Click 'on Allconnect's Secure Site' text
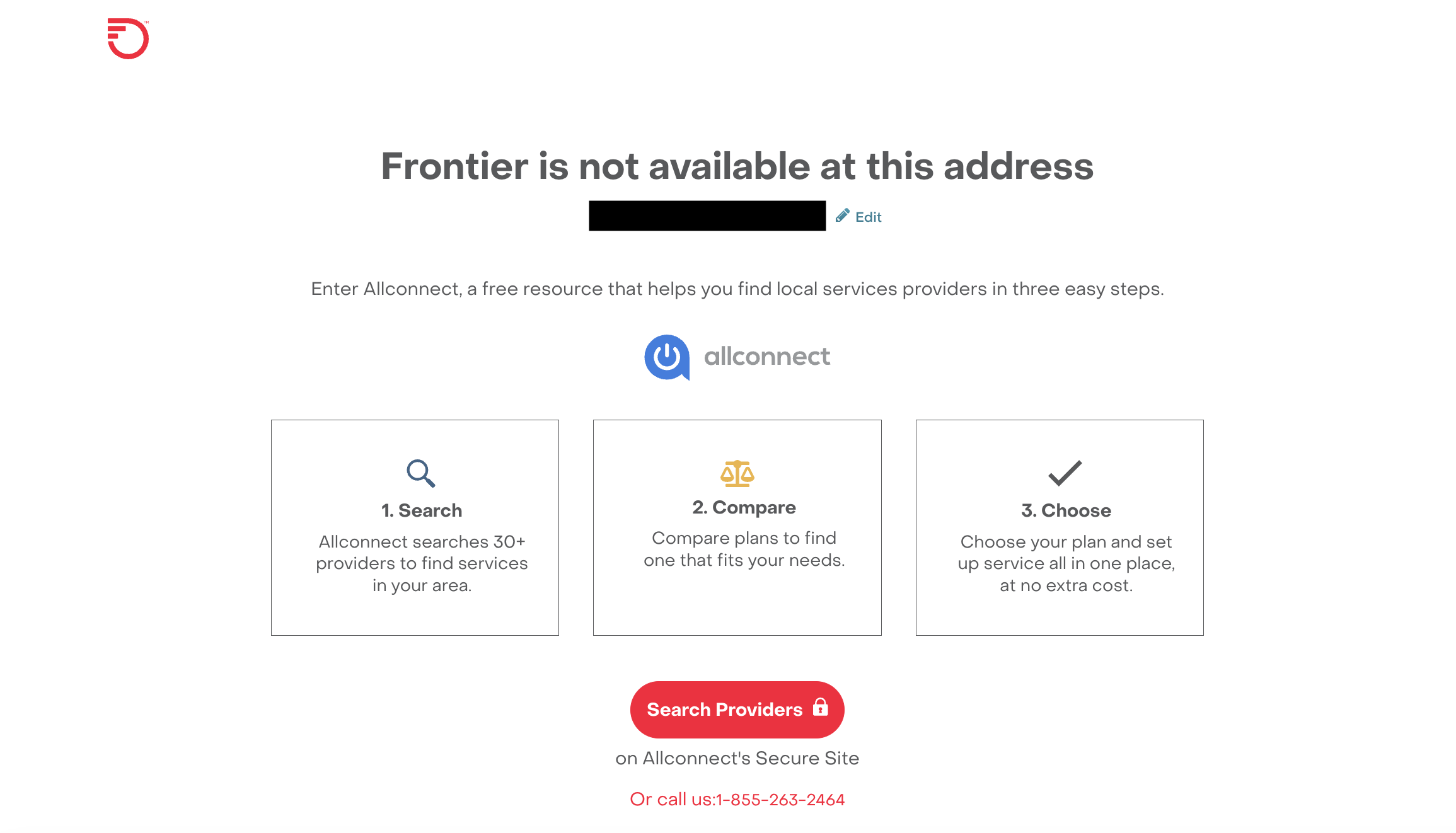This screenshot has height=833, width=1456. 737,758
